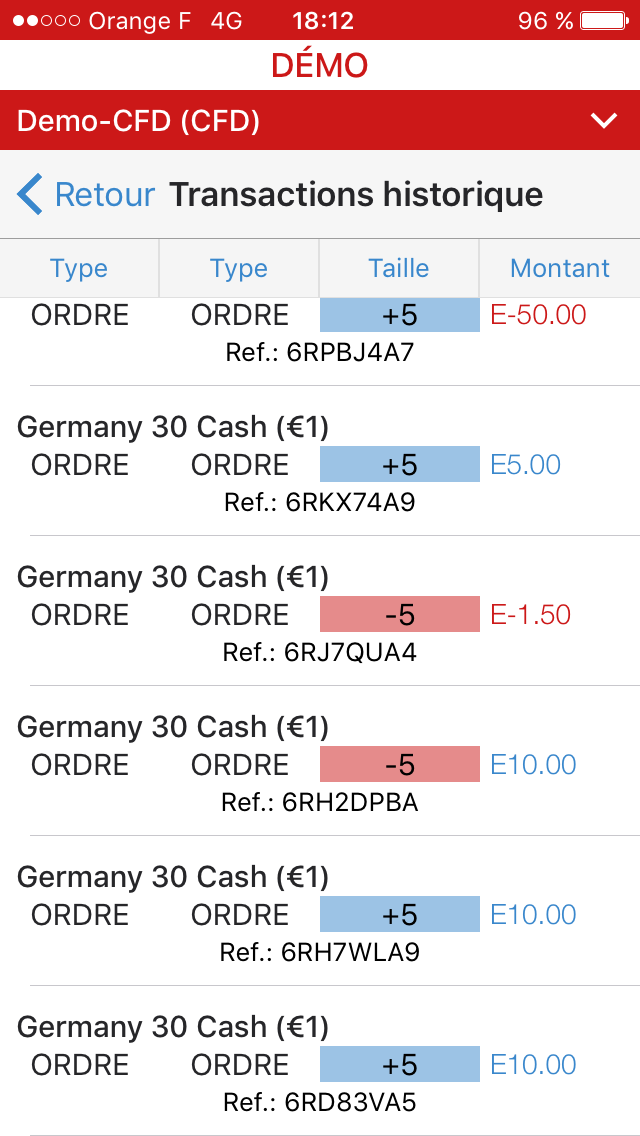Tap the DÉMO title label
This screenshot has width=640, height=1136.
pyautogui.click(x=319, y=65)
